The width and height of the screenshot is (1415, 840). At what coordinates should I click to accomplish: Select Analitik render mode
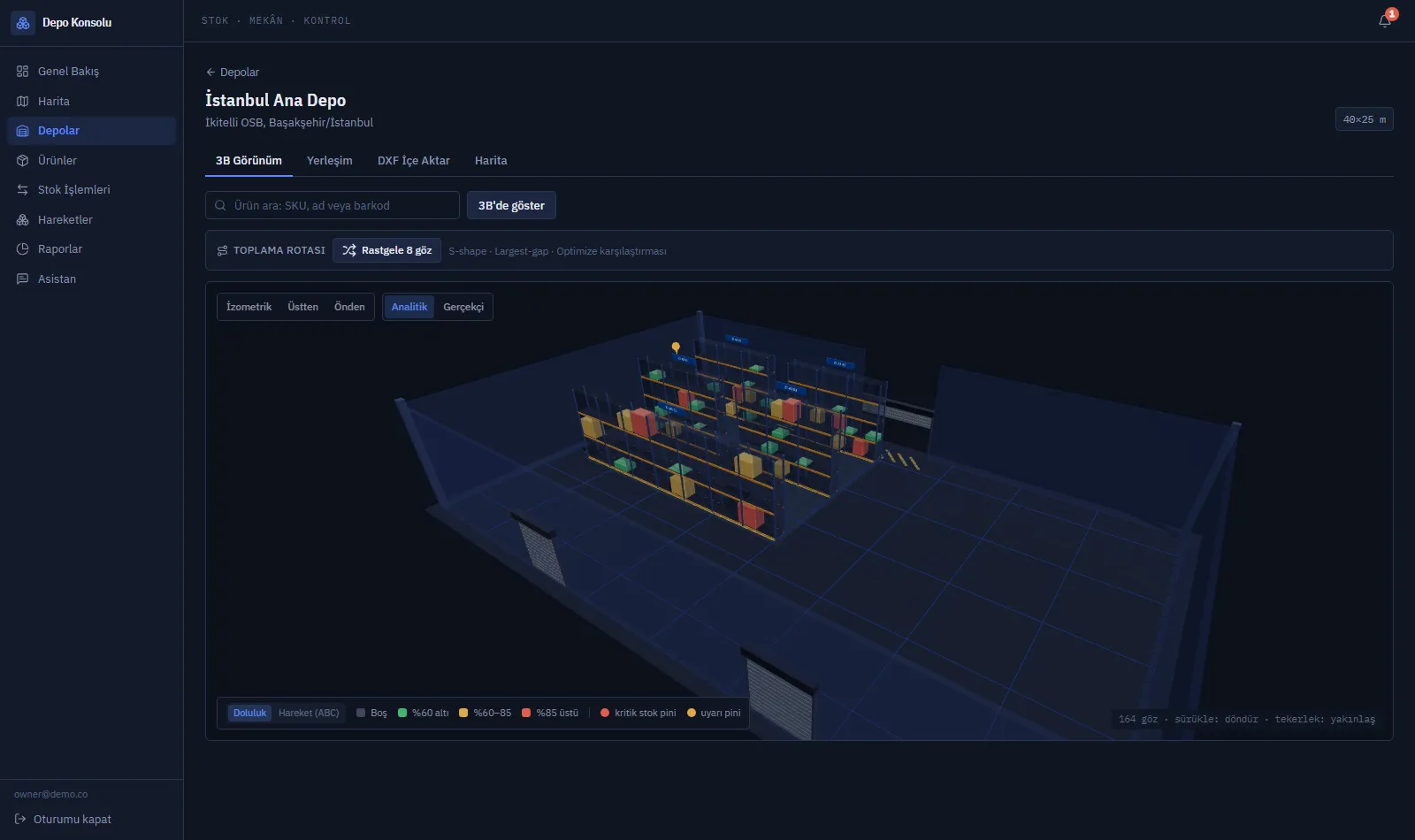coord(409,307)
